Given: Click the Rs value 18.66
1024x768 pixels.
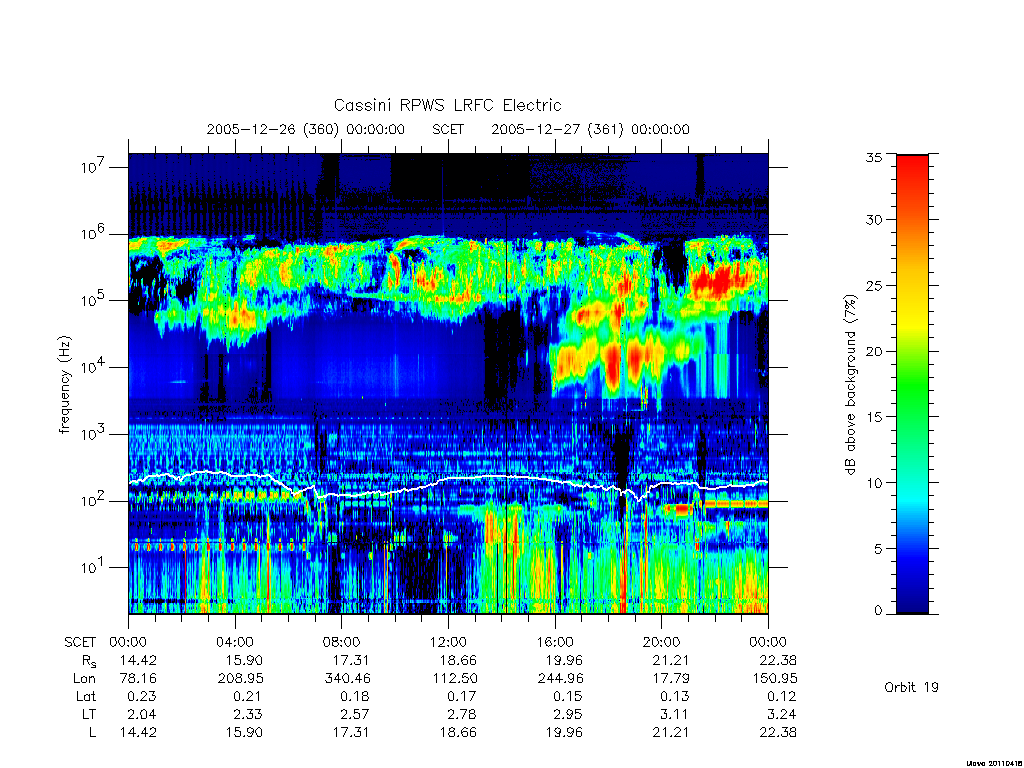Looking at the screenshot, I should tap(458, 660).
